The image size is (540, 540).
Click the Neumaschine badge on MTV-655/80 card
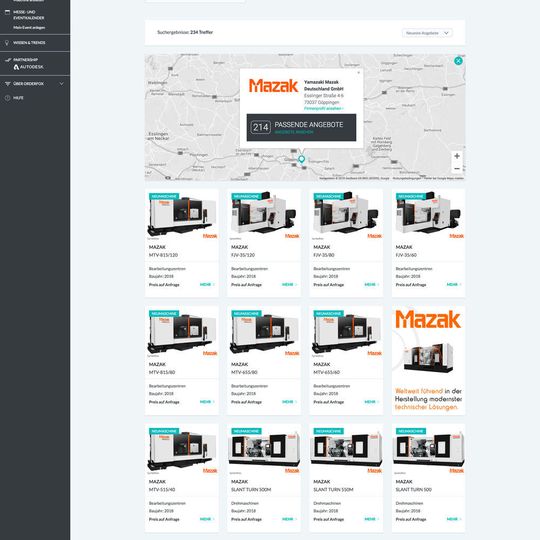point(246,313)
